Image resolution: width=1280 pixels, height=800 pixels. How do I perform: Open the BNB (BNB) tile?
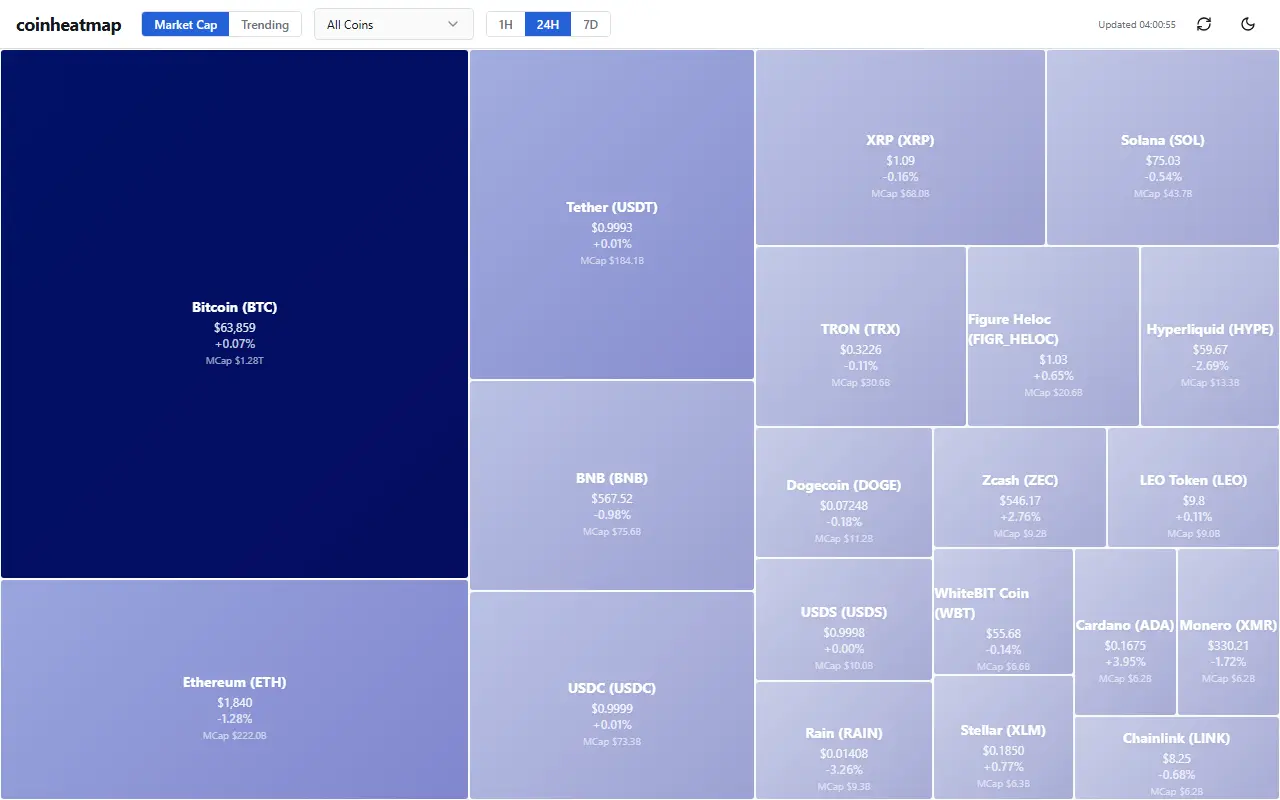pos(612,485)
